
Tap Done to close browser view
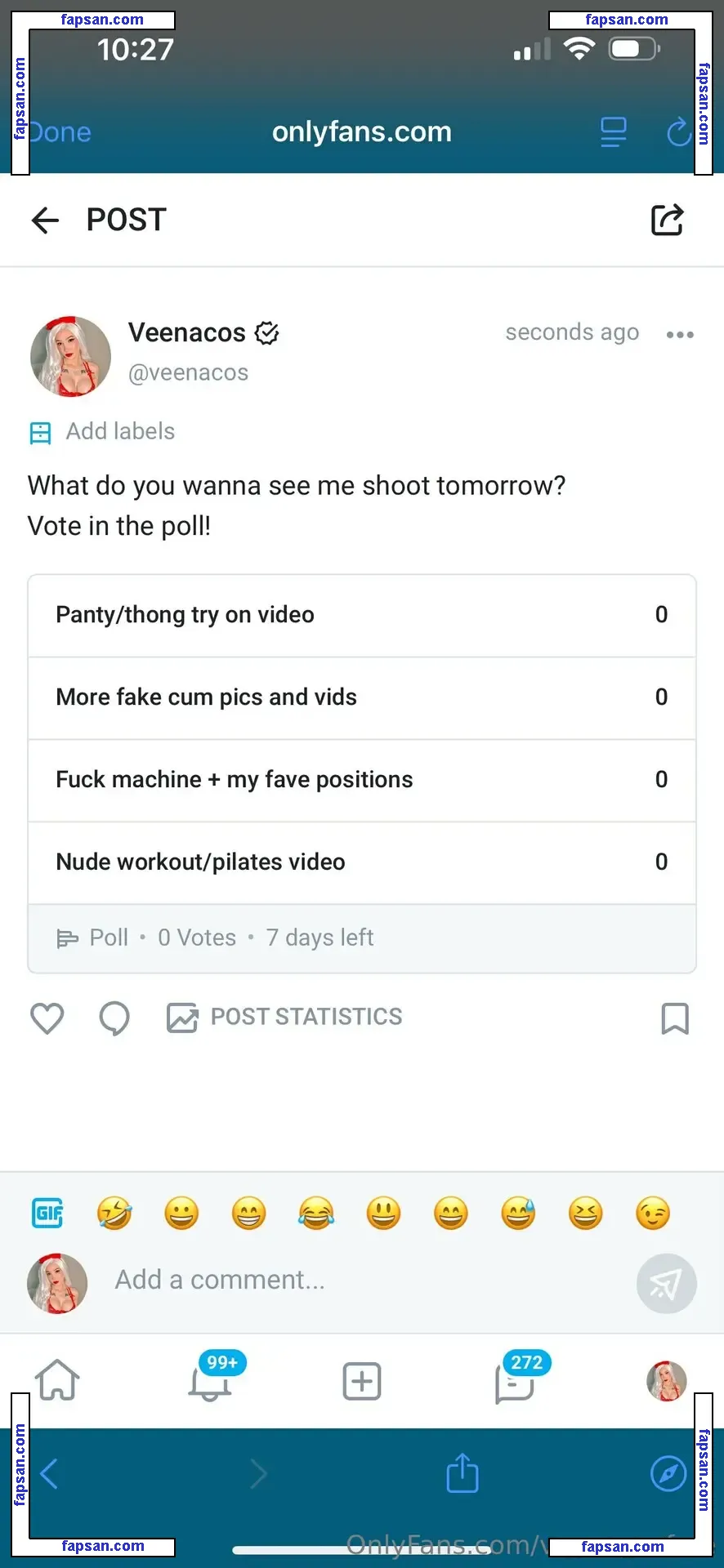(x=60, y=132)
